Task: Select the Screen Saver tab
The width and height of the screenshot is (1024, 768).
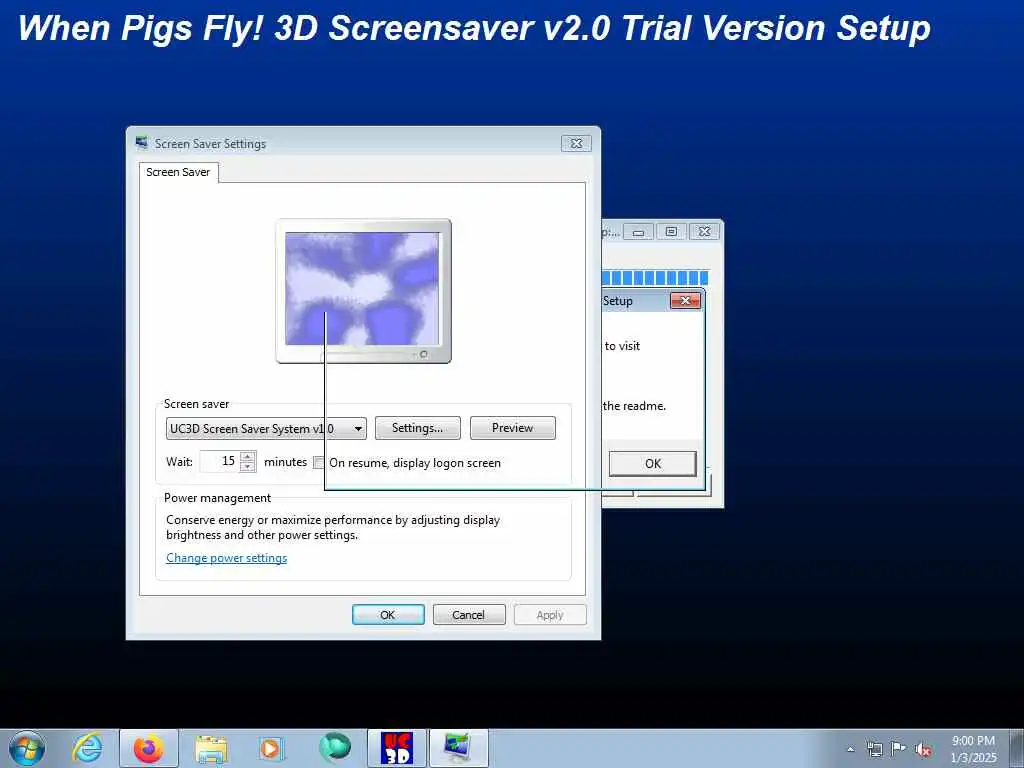Action: click(x=178, y=172)
